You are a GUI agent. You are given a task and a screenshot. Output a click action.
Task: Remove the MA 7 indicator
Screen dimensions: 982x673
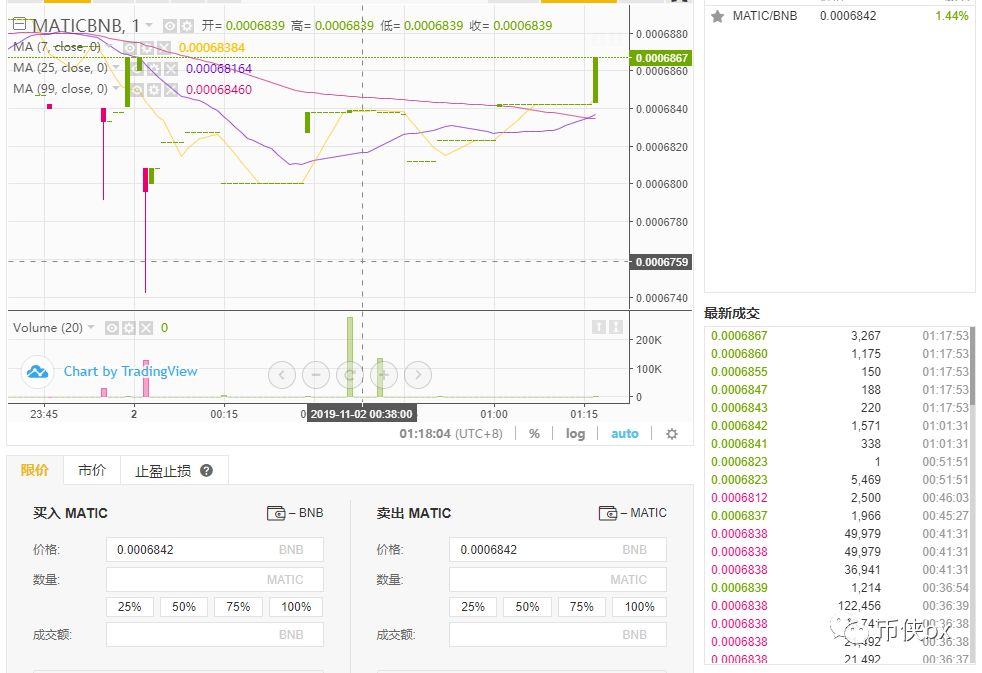163,48
